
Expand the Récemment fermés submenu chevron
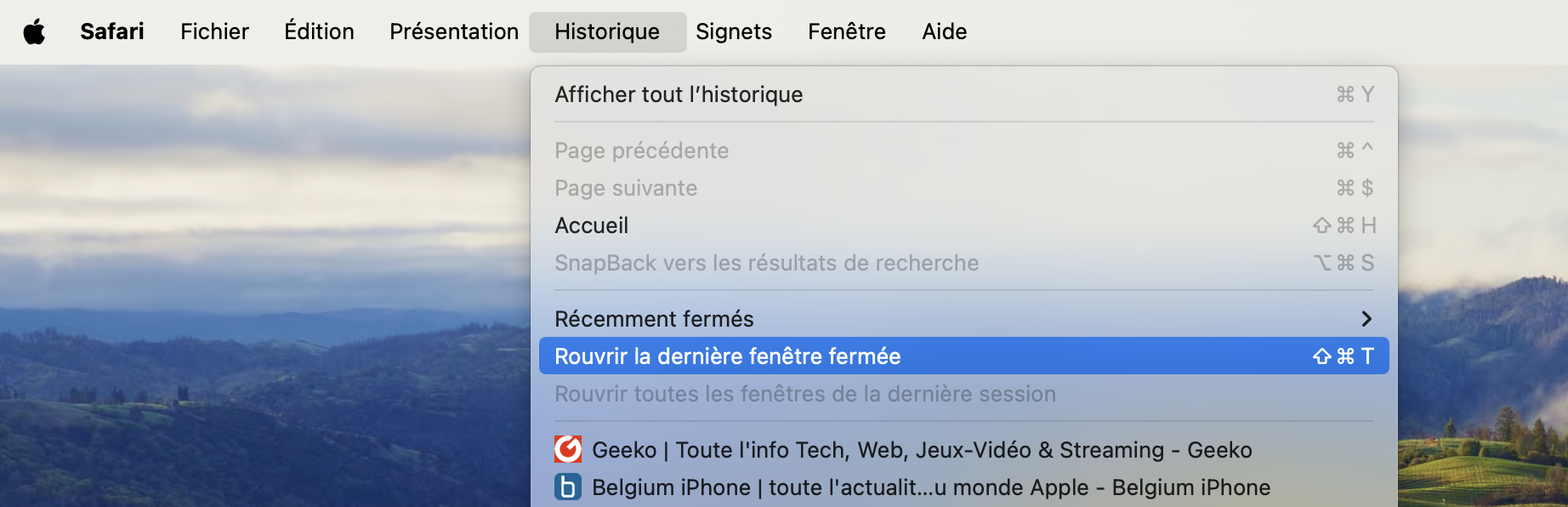tap(1366, 319)
